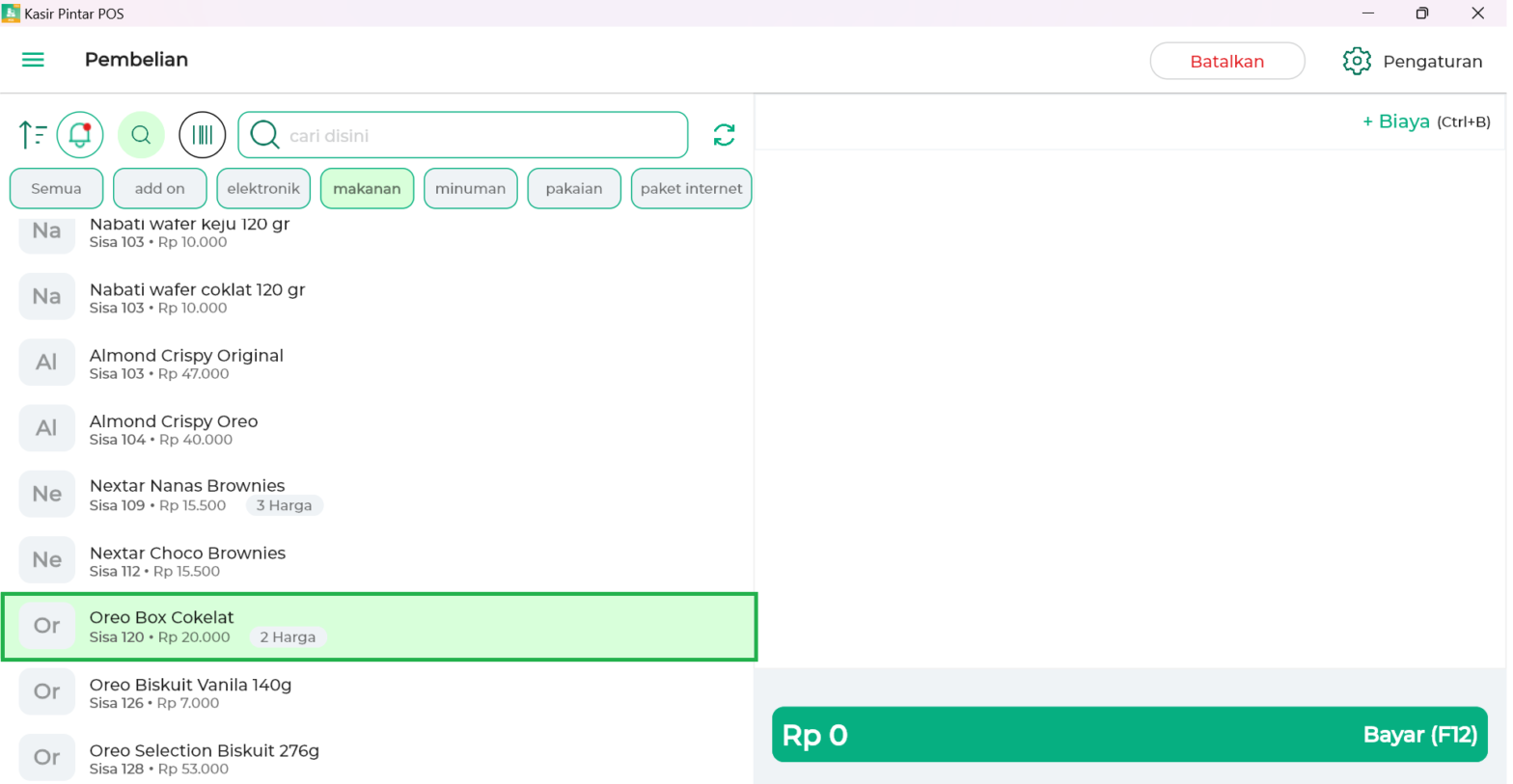
Task: Open sort options with the sort icon
Action: (32, 134)
